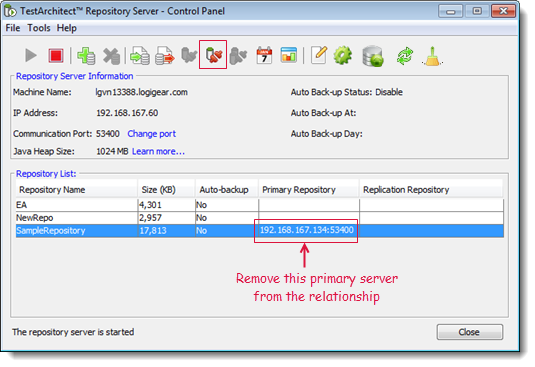
Task: Refresh using the green circular arrows icon
Action: click(405, 56)
